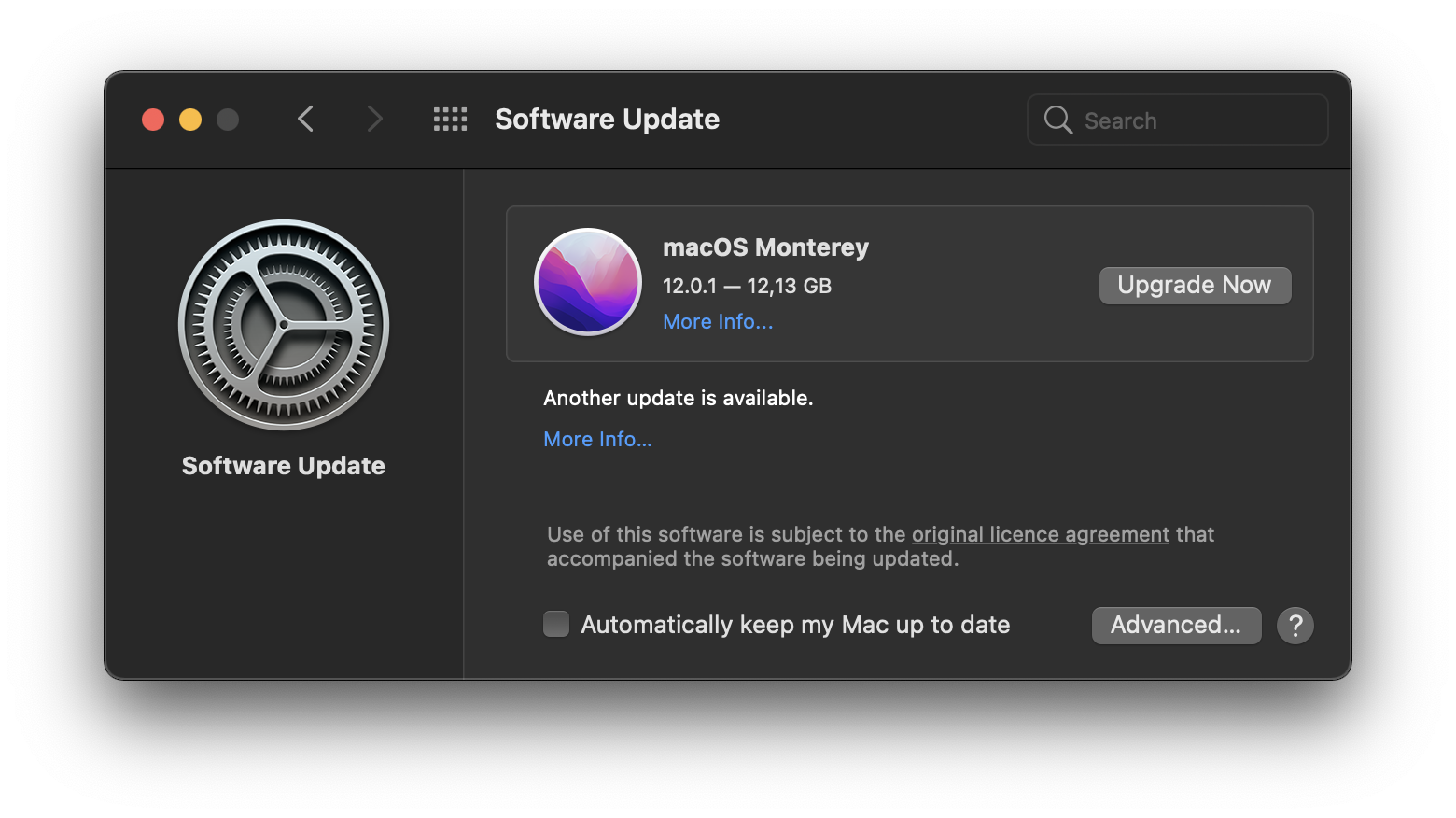Close the window with the red button
1456x818 pixels.
[x=153, y=120]
